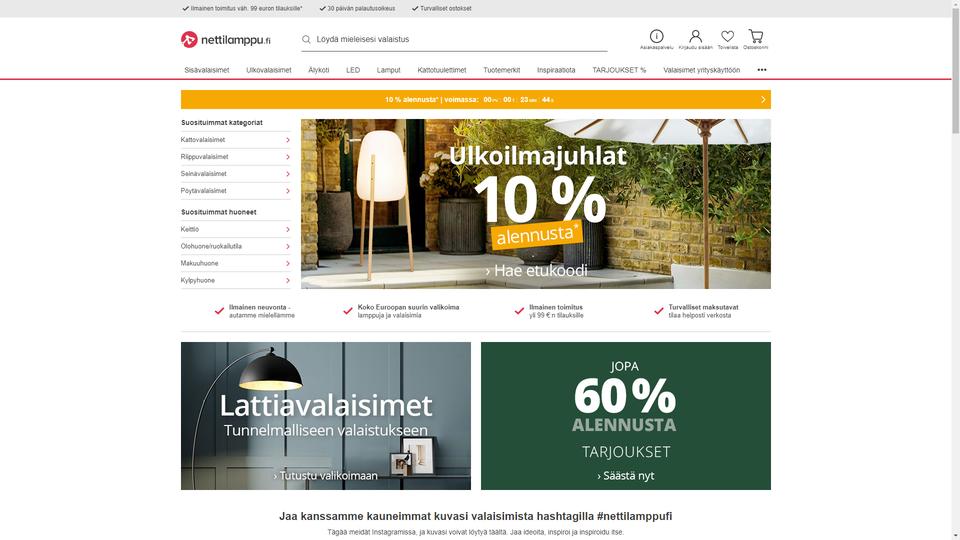The width and height of the screenshot is (960, 540).
Task: Click the nettilamppu.fi logo
Action: (225, 40)
